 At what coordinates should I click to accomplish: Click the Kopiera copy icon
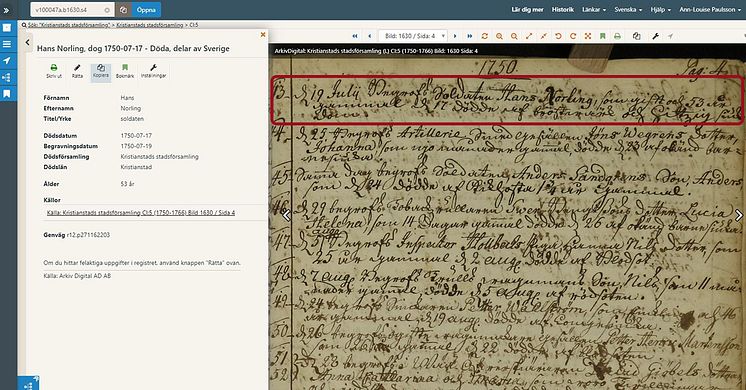pos(101,68)
